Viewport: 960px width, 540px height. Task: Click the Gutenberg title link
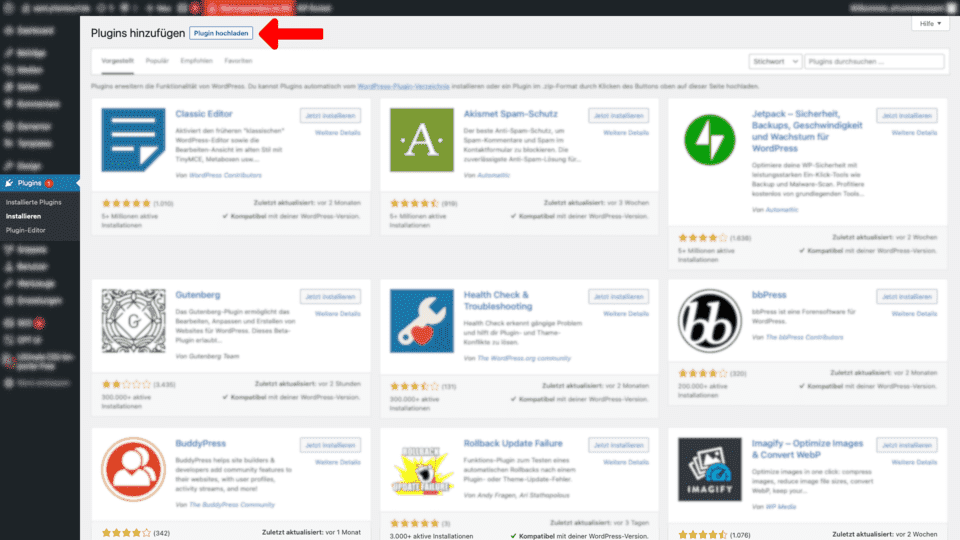coord(198,295)
